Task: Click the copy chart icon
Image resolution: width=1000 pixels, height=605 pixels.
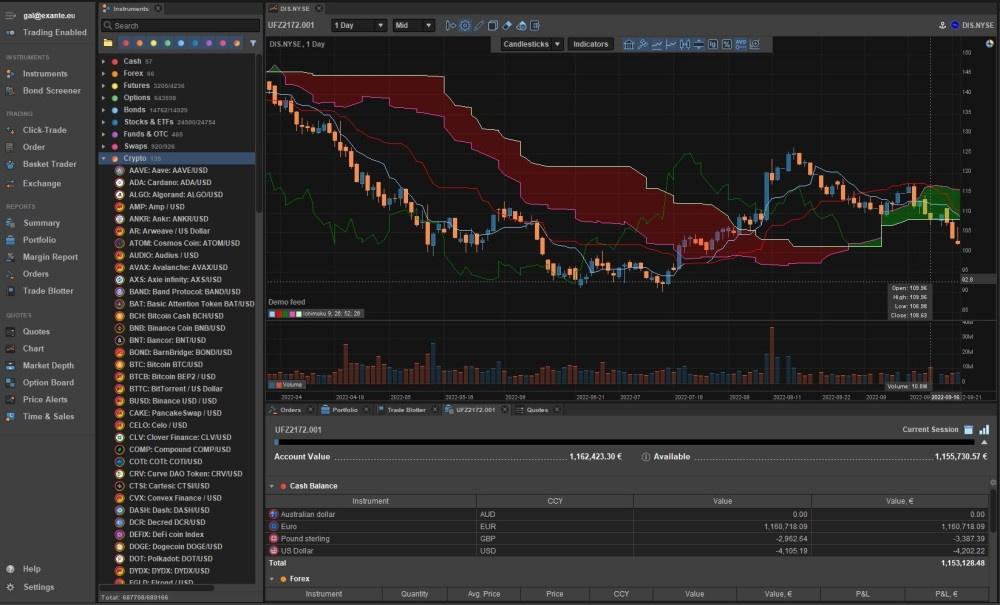Action: tap(493, 26)
